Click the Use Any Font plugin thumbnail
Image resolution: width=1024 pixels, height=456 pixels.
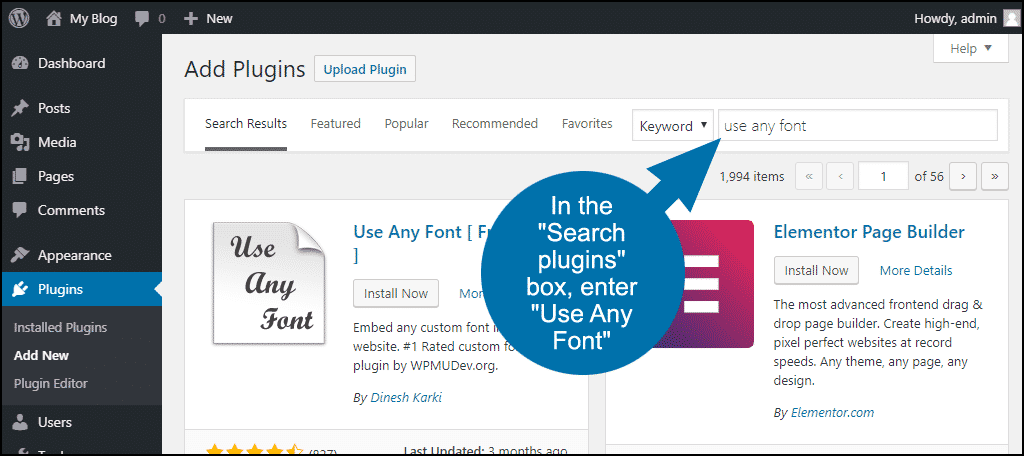click(268, 283)
